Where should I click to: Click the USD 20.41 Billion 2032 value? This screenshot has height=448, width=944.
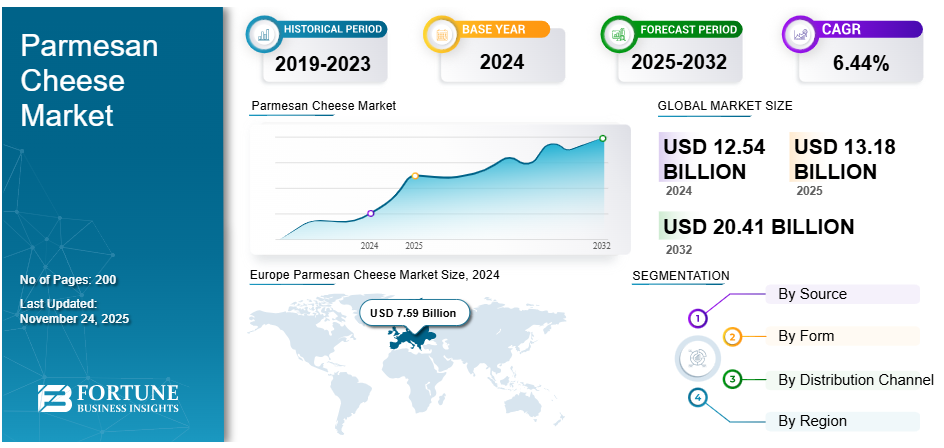tap(758, 227)
